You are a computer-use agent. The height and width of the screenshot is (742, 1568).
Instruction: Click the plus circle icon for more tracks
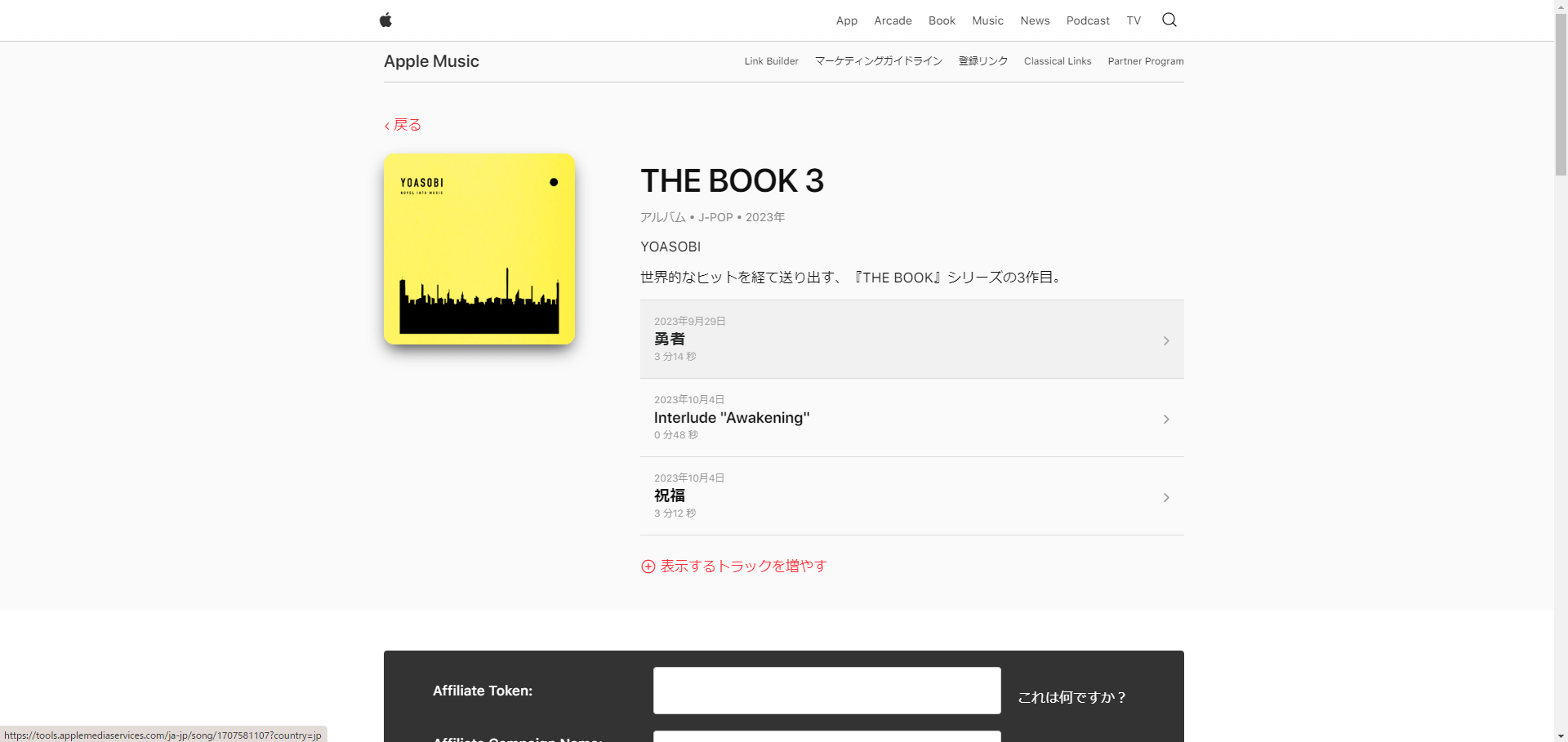coord(648,566)
